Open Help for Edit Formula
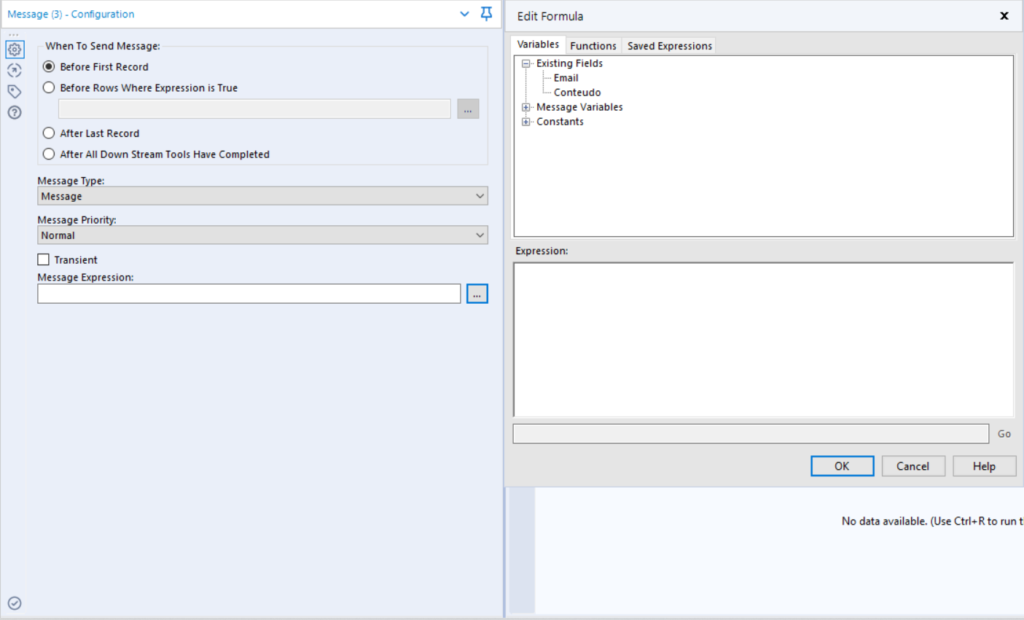This screenshot has width=1024, height=620. tap(984, 466)
